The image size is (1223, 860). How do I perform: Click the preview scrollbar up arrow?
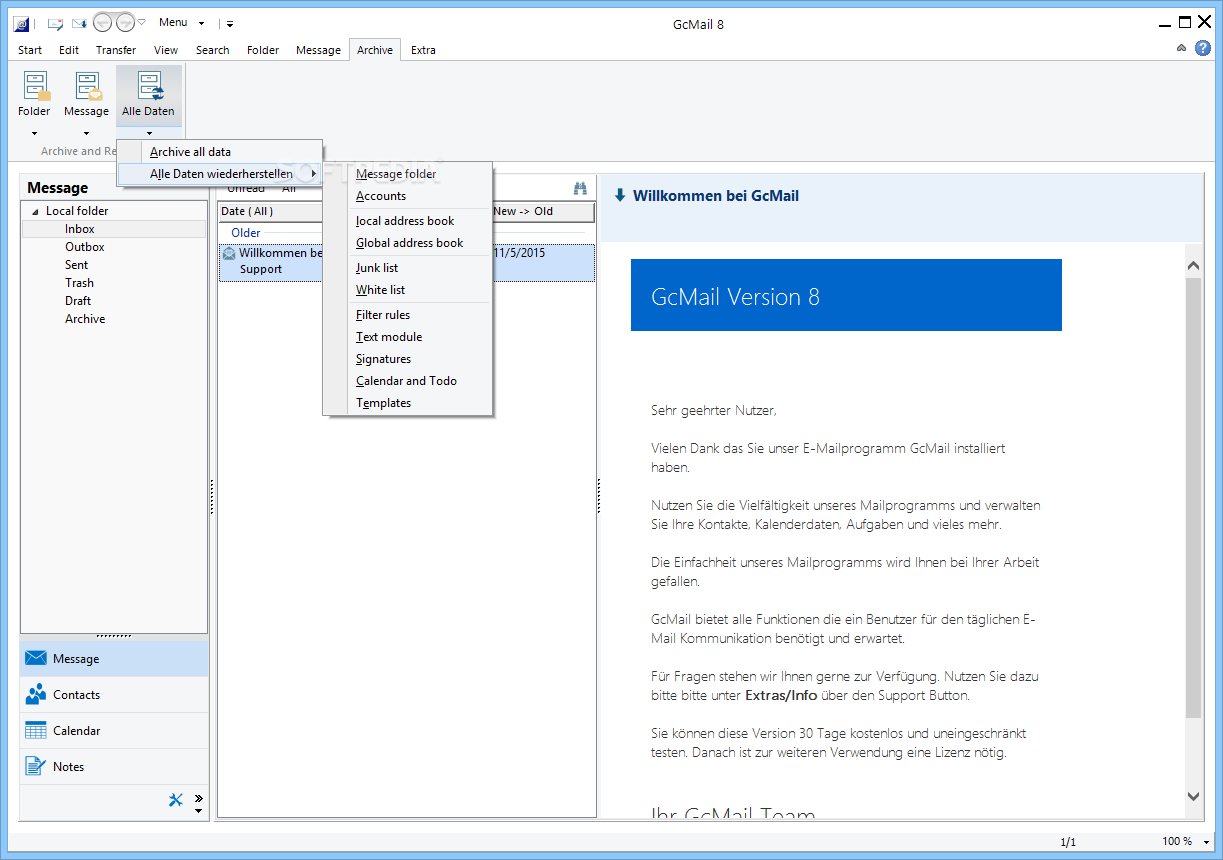coord(1193,265)
